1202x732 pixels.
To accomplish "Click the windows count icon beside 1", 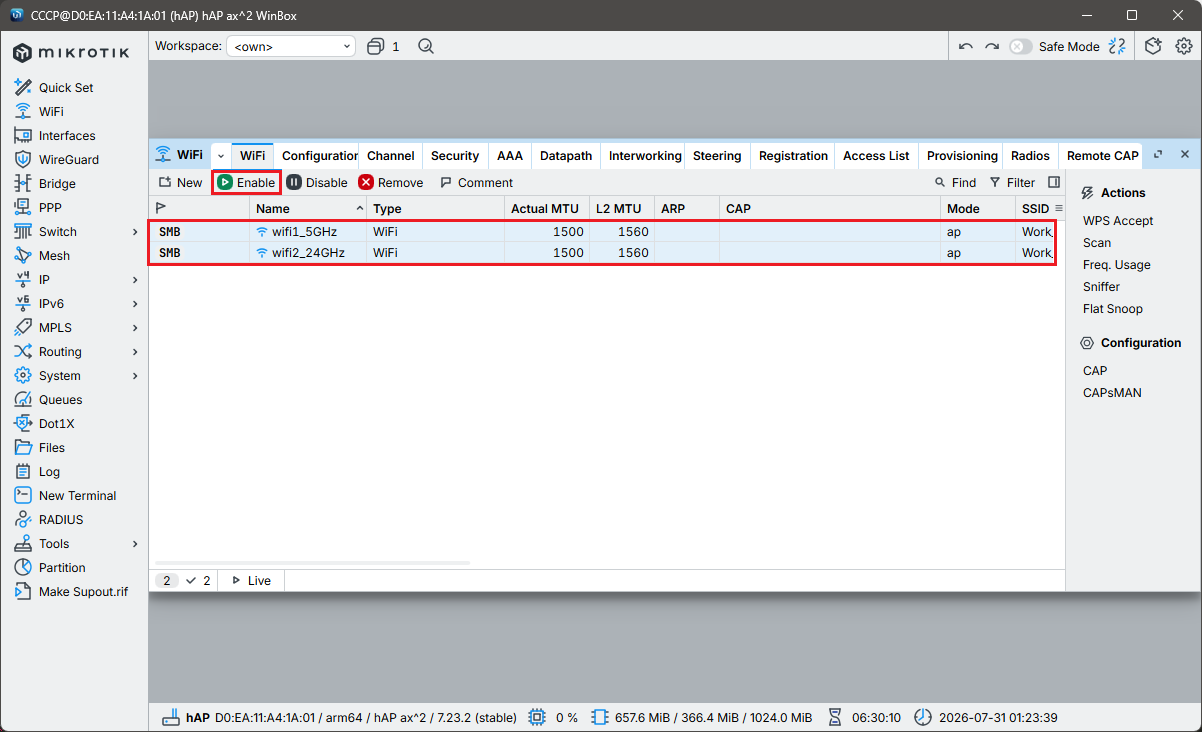I will tap(376, 46).
